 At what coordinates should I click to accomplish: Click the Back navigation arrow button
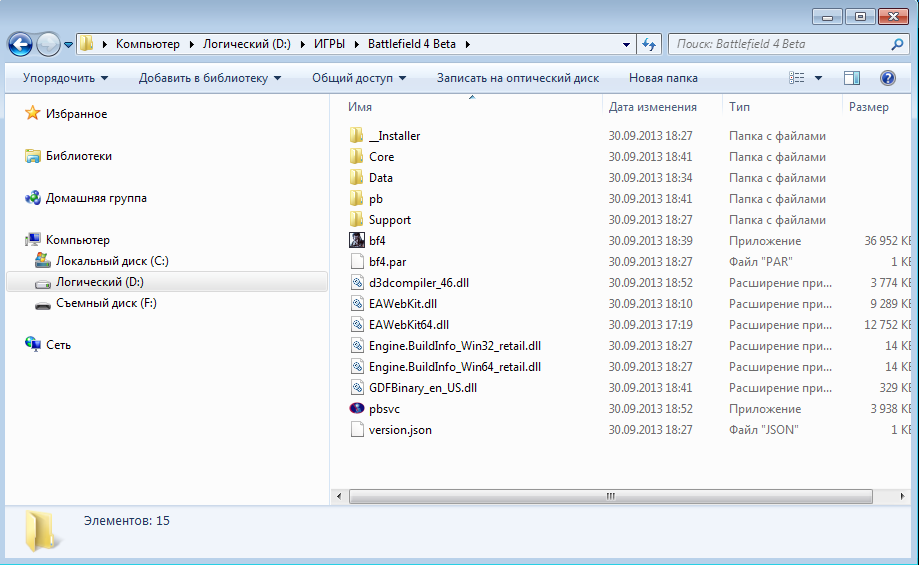(x=21, y=44)
